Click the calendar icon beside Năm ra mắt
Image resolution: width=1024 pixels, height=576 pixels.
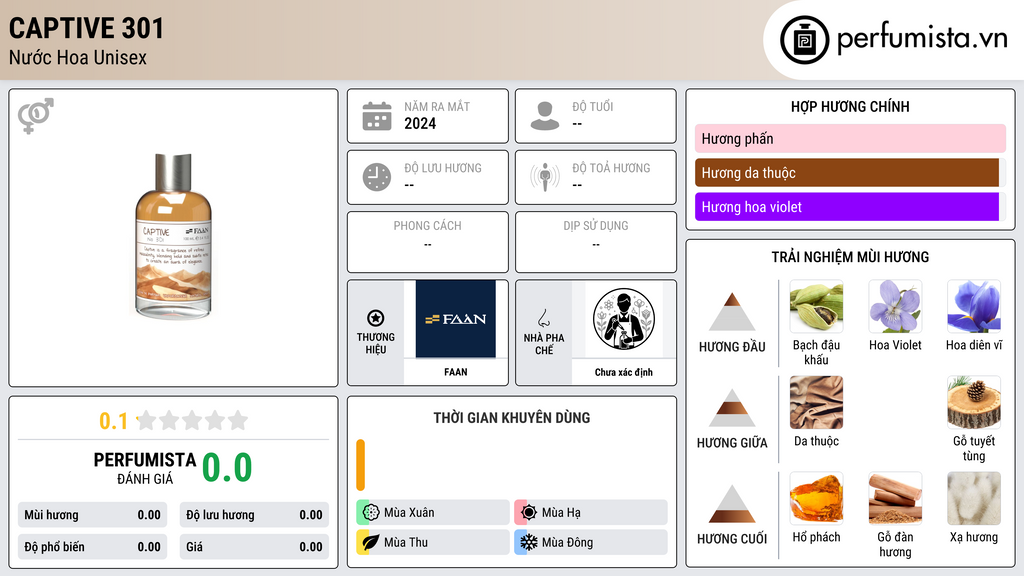(377, 116)
